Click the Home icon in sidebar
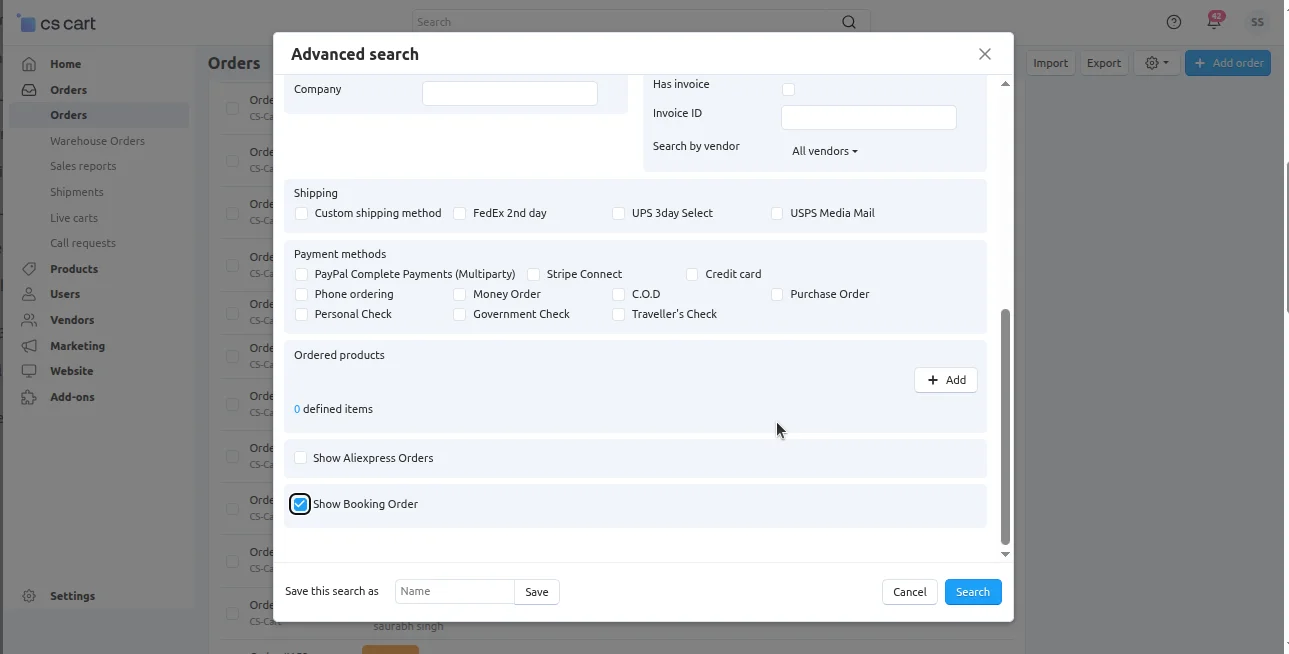Image resolution: width=1289 pixels, height=654 pixels. pos(29,64)
